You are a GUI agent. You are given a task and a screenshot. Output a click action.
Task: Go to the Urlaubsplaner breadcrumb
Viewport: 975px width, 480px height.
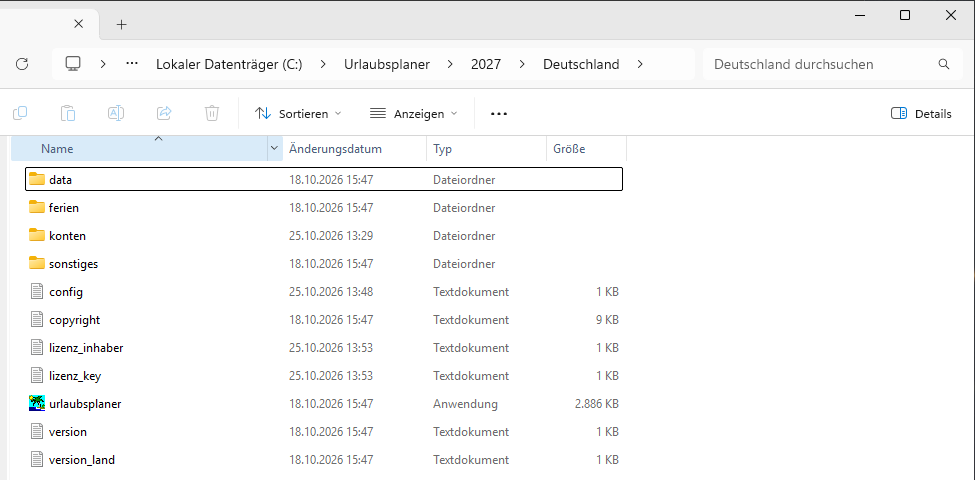pyautogui.click(x=387, y=64)
